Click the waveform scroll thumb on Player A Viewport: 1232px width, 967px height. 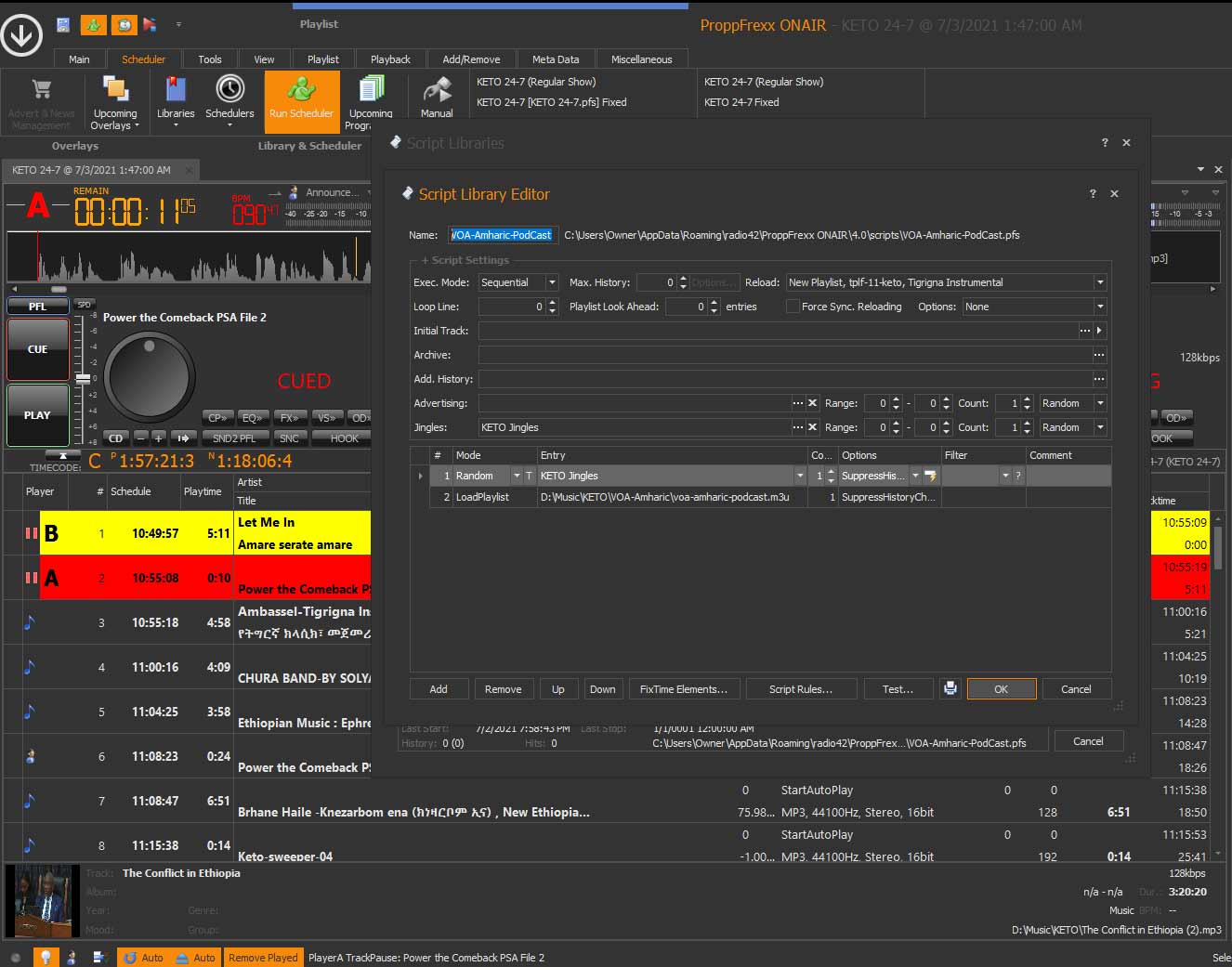point(58,289)
